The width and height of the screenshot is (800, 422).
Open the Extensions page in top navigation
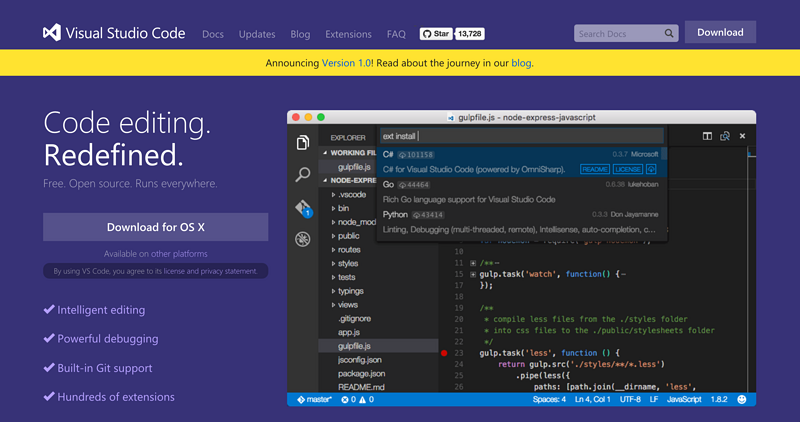coord(348,34)
